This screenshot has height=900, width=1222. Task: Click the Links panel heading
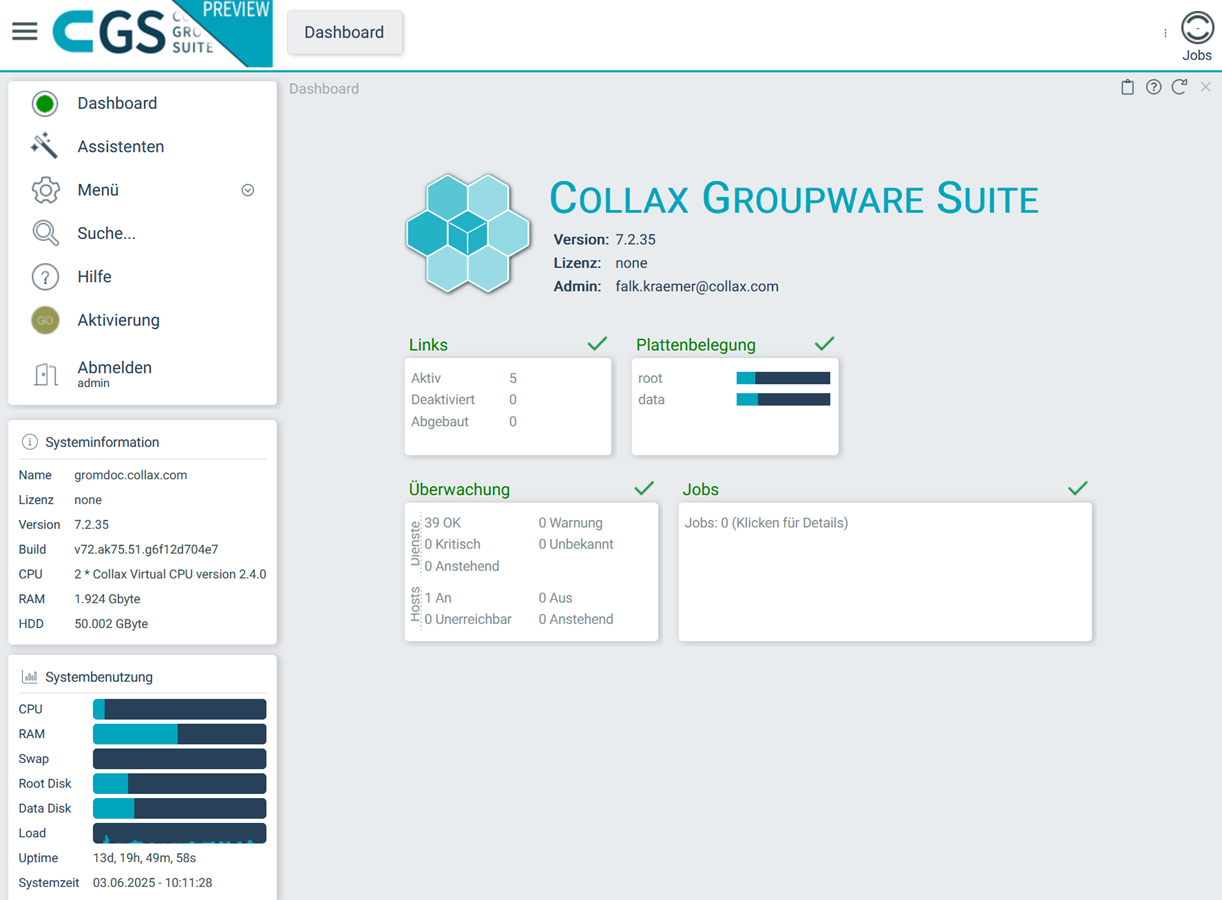pos(428,345)
